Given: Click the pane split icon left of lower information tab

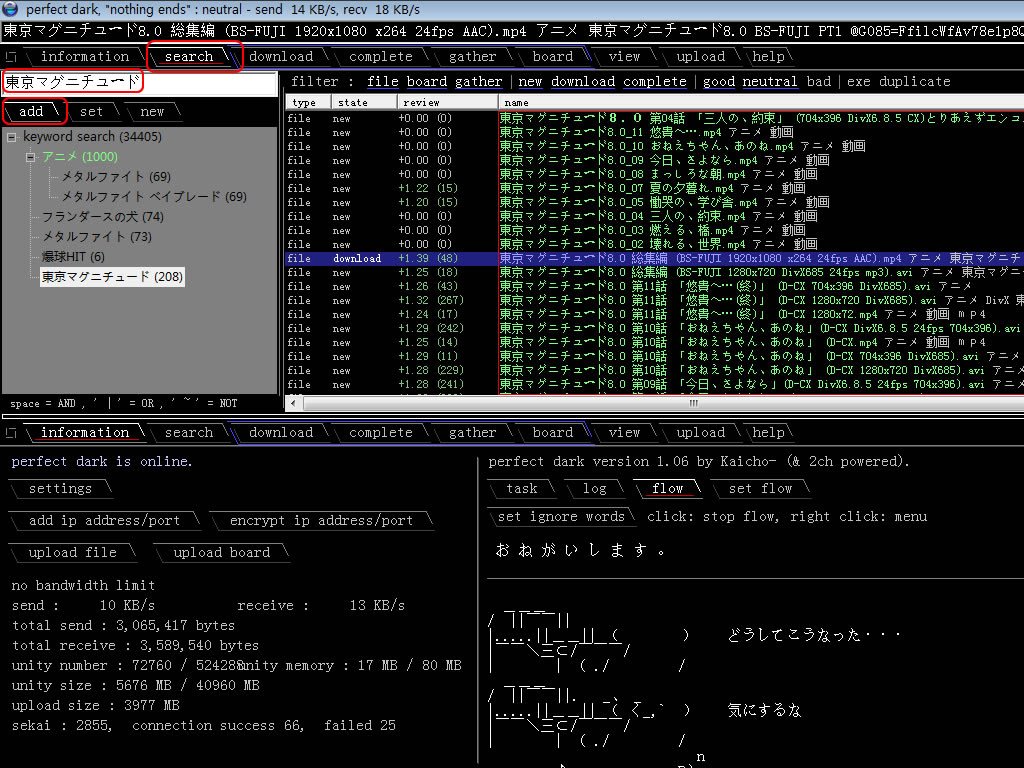Looking at the screenshot, I should point(11,432).
